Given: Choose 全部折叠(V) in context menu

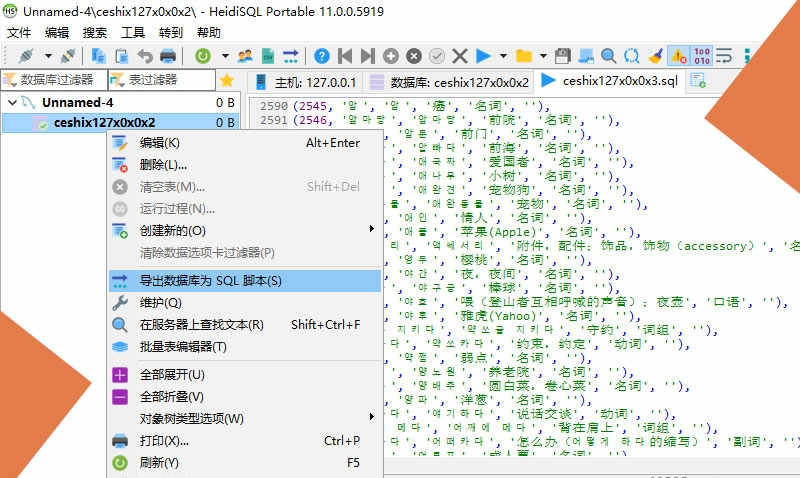Looking at the screenshot, I should pyautogui.click(x=245, y=396).
